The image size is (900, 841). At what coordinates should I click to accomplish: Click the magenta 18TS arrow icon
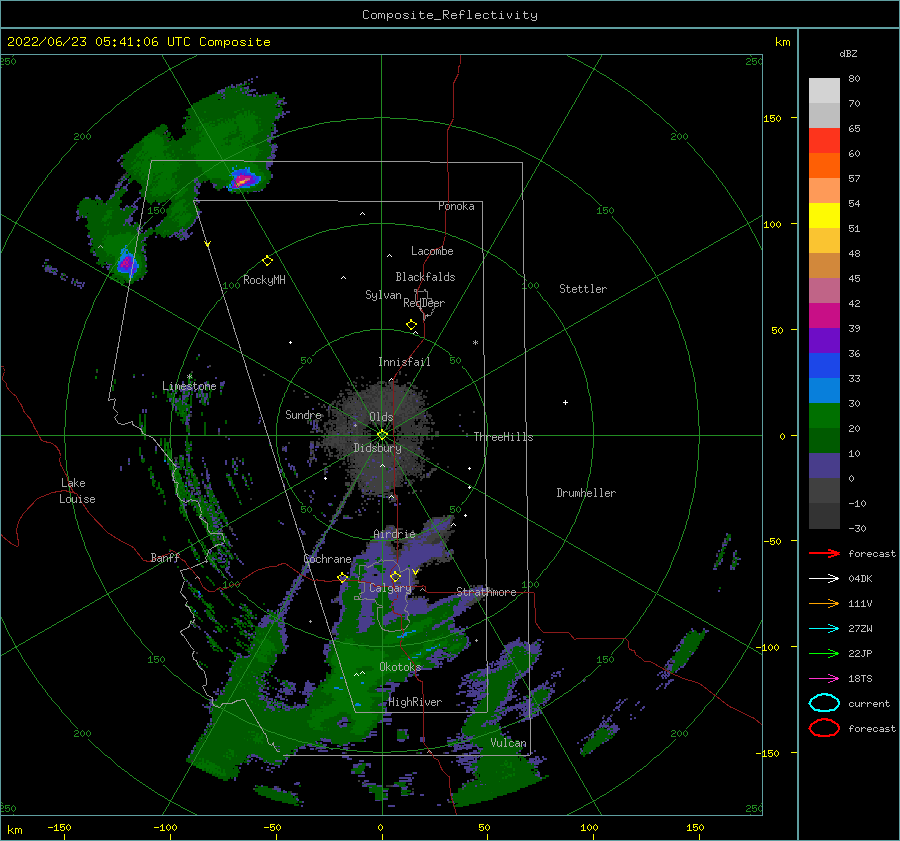[824, 679]
